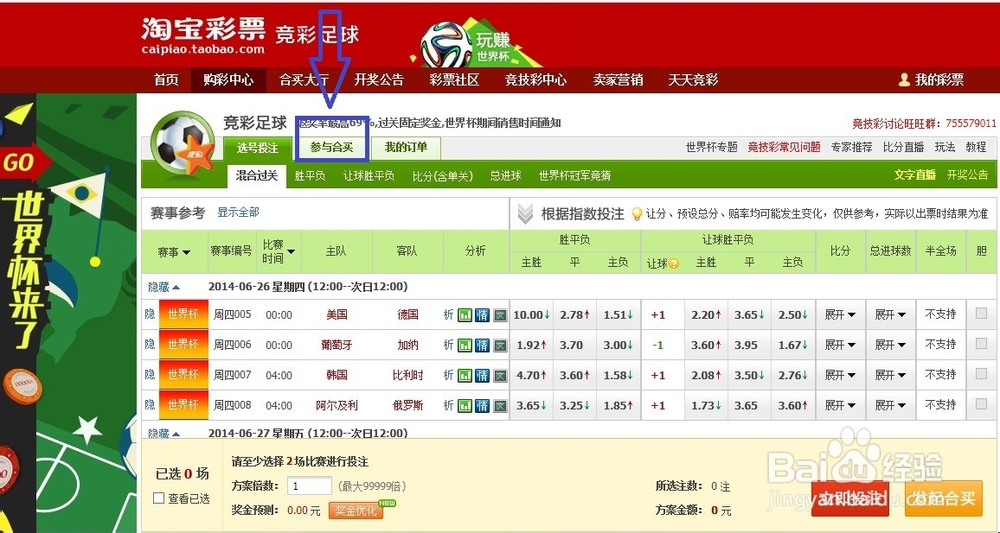Open the 文字直播 link
This screenshot has width=1000, height=533.
click(x=915, y=175)
